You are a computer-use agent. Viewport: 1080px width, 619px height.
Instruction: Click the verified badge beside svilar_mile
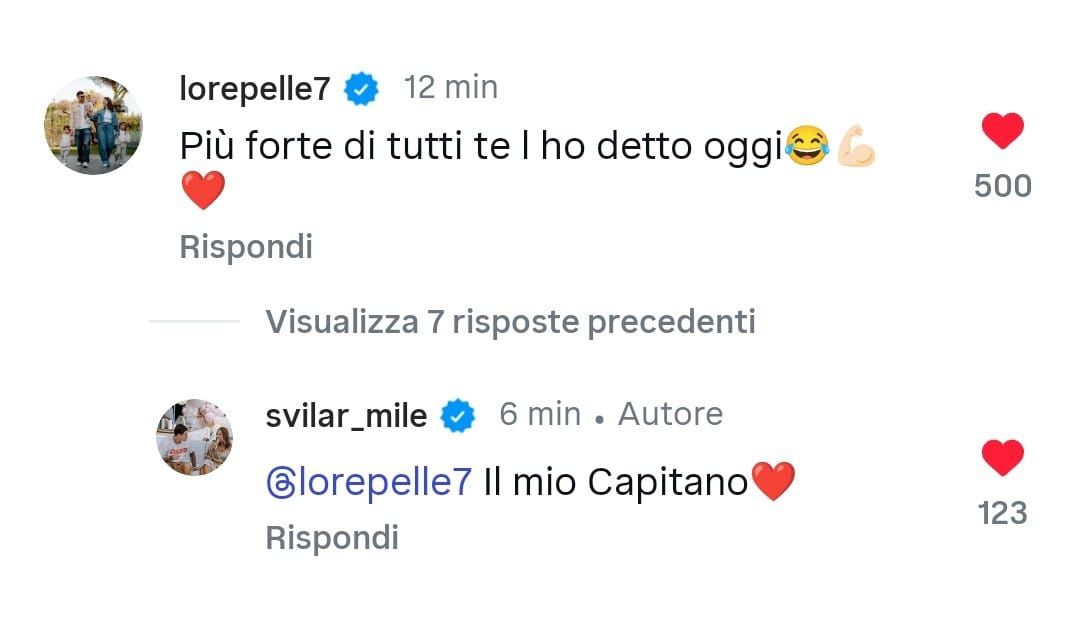tap(458, 416)
